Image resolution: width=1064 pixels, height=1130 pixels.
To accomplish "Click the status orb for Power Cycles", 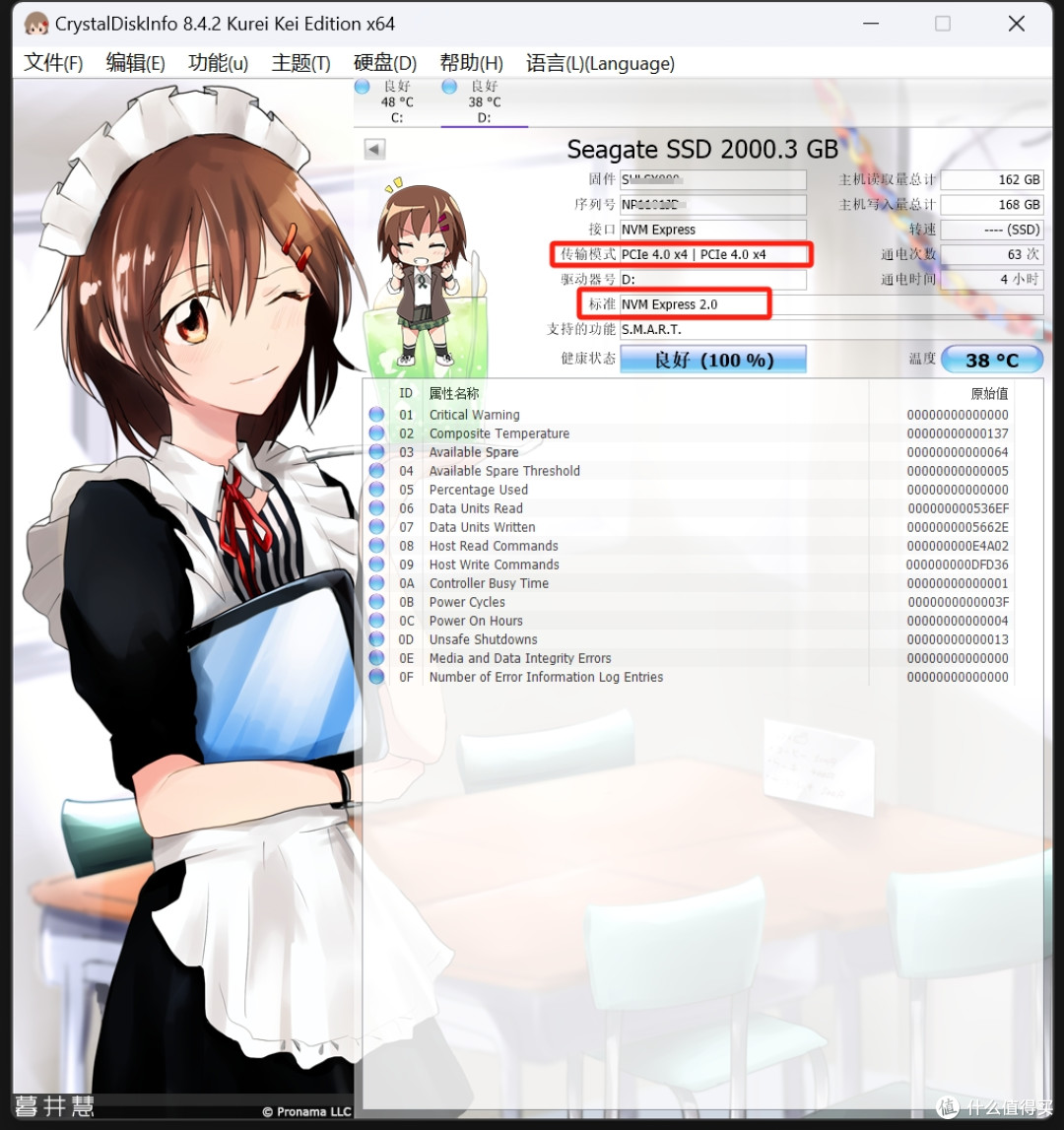I will coord(376,602).
